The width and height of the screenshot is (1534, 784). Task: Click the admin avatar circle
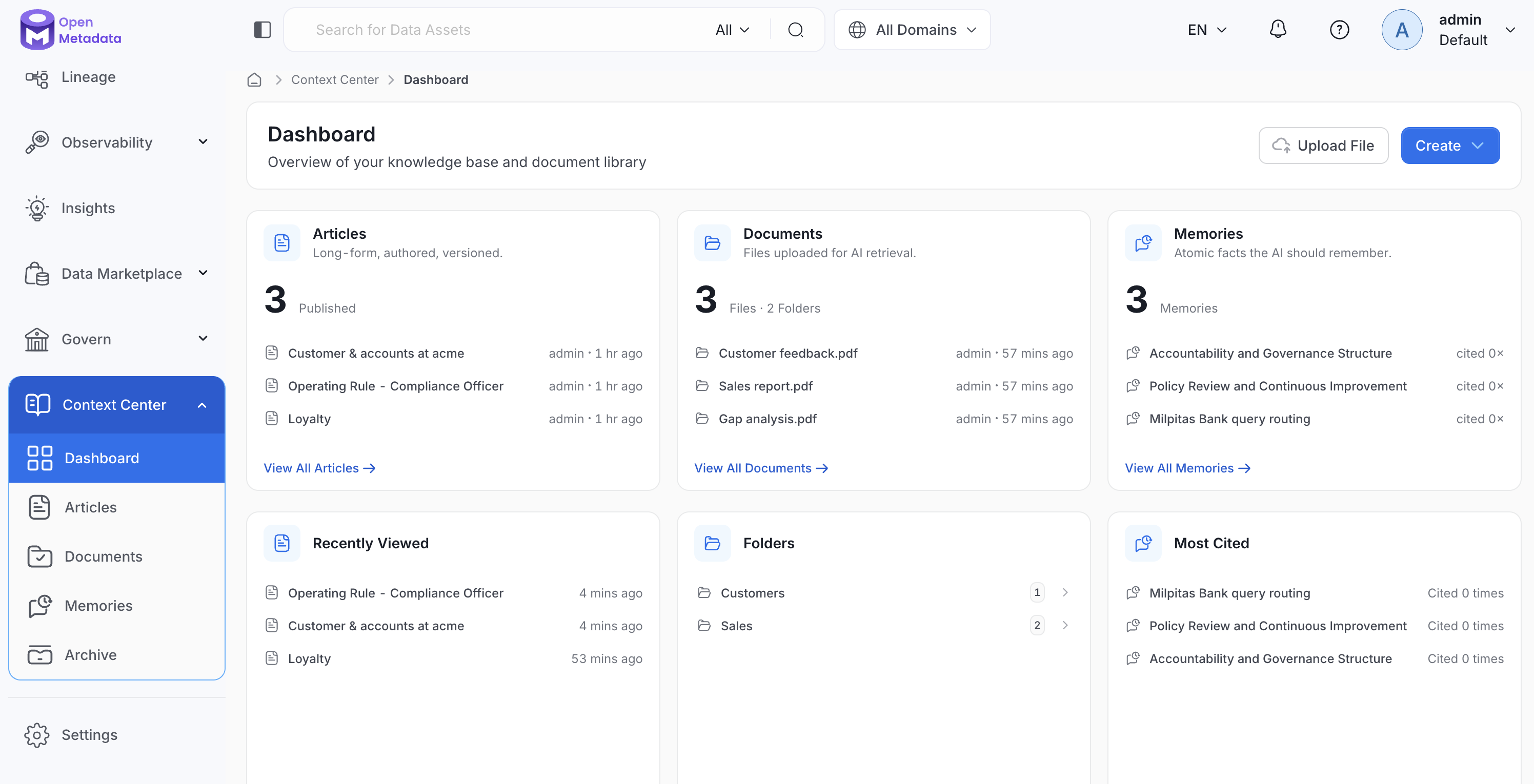[x=1402, y=30]
